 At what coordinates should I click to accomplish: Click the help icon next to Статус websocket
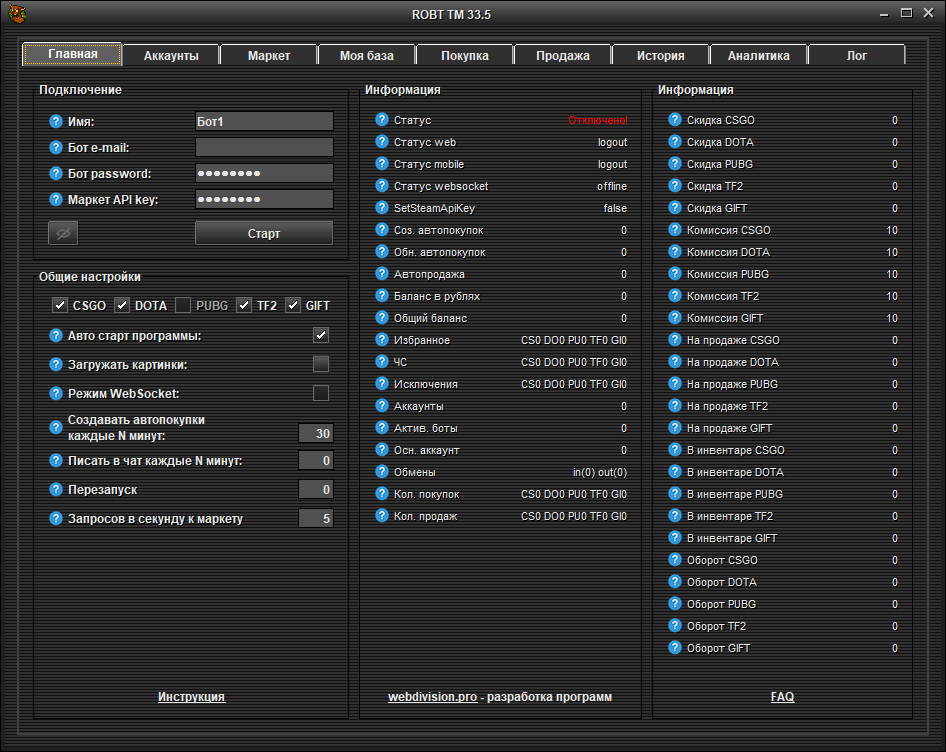click(381, 186)
